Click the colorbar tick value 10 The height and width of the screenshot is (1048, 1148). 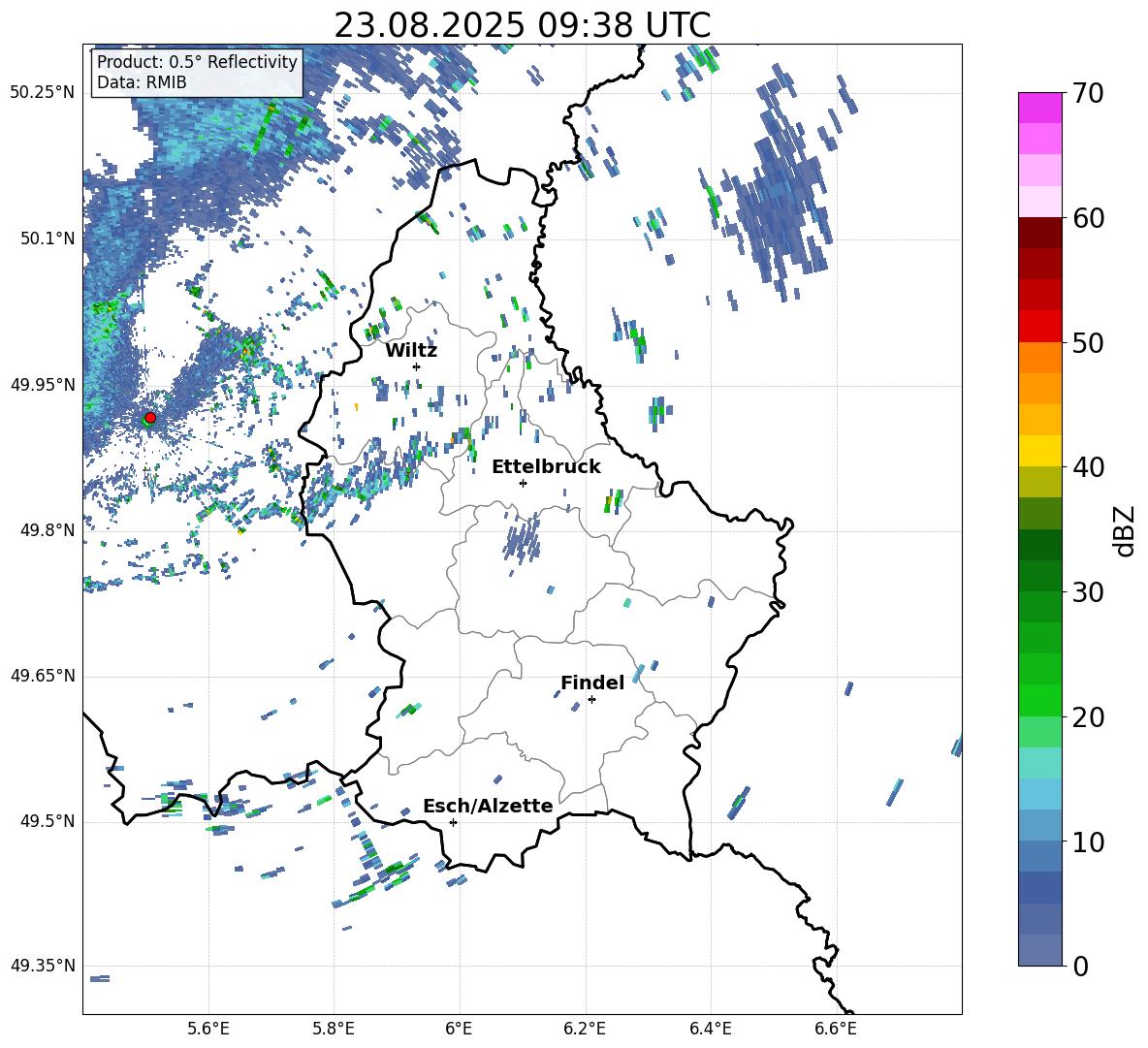coord(1088,842)
